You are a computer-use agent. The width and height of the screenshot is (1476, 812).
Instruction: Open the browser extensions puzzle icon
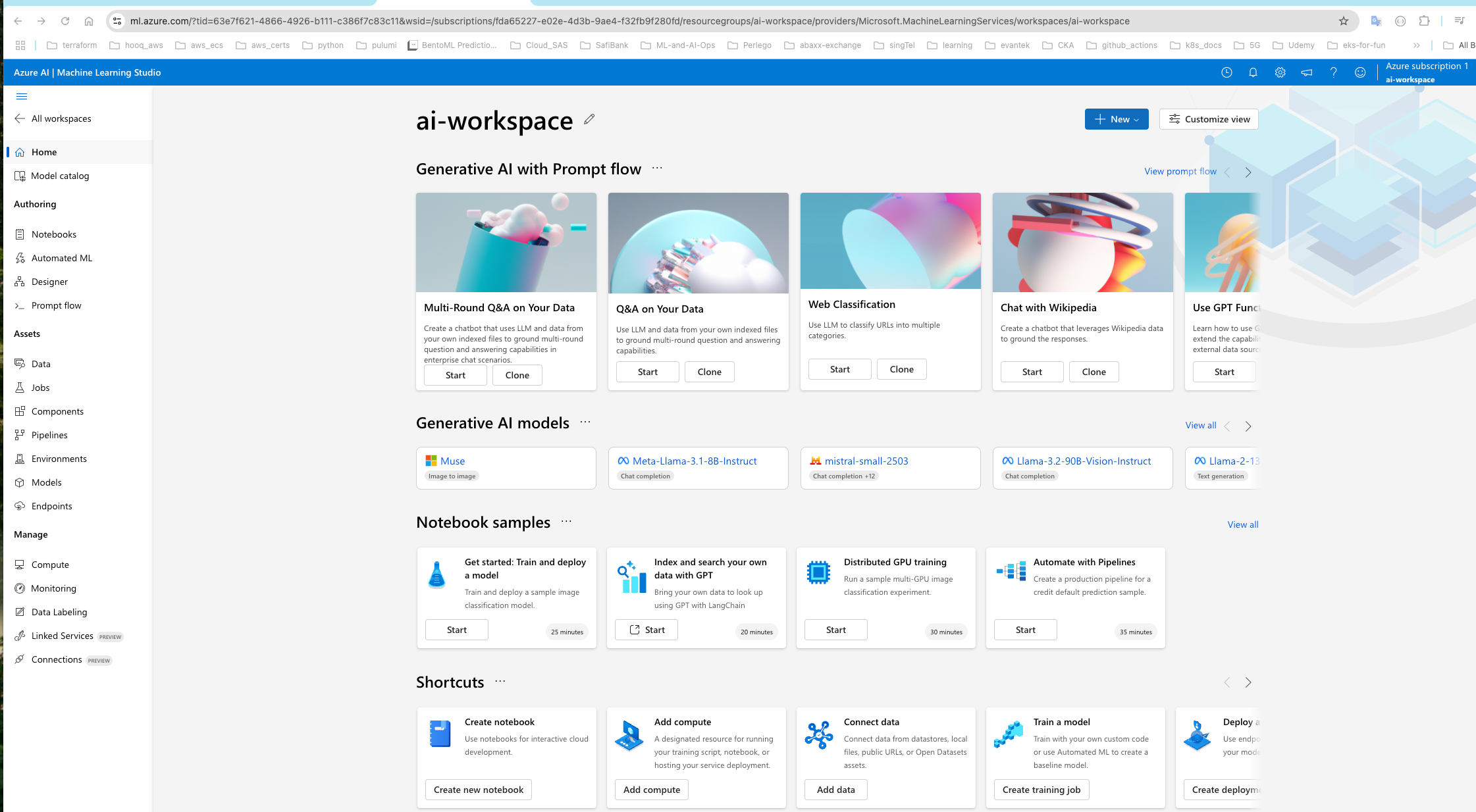coord(1424,21)
